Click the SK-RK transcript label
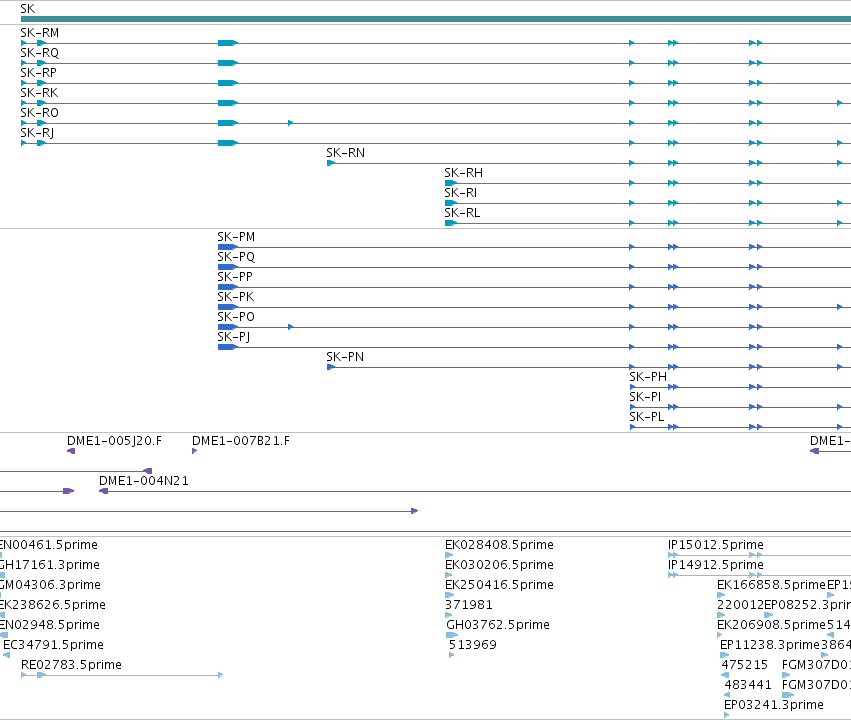This screenshot has height=720, width=851. 39,93
